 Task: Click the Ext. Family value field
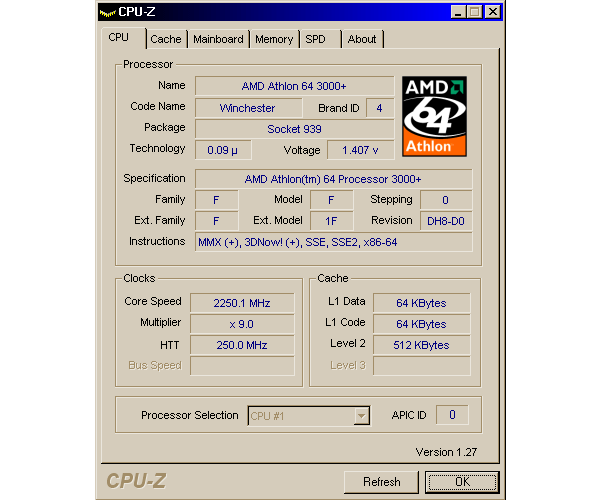[217, 221]
